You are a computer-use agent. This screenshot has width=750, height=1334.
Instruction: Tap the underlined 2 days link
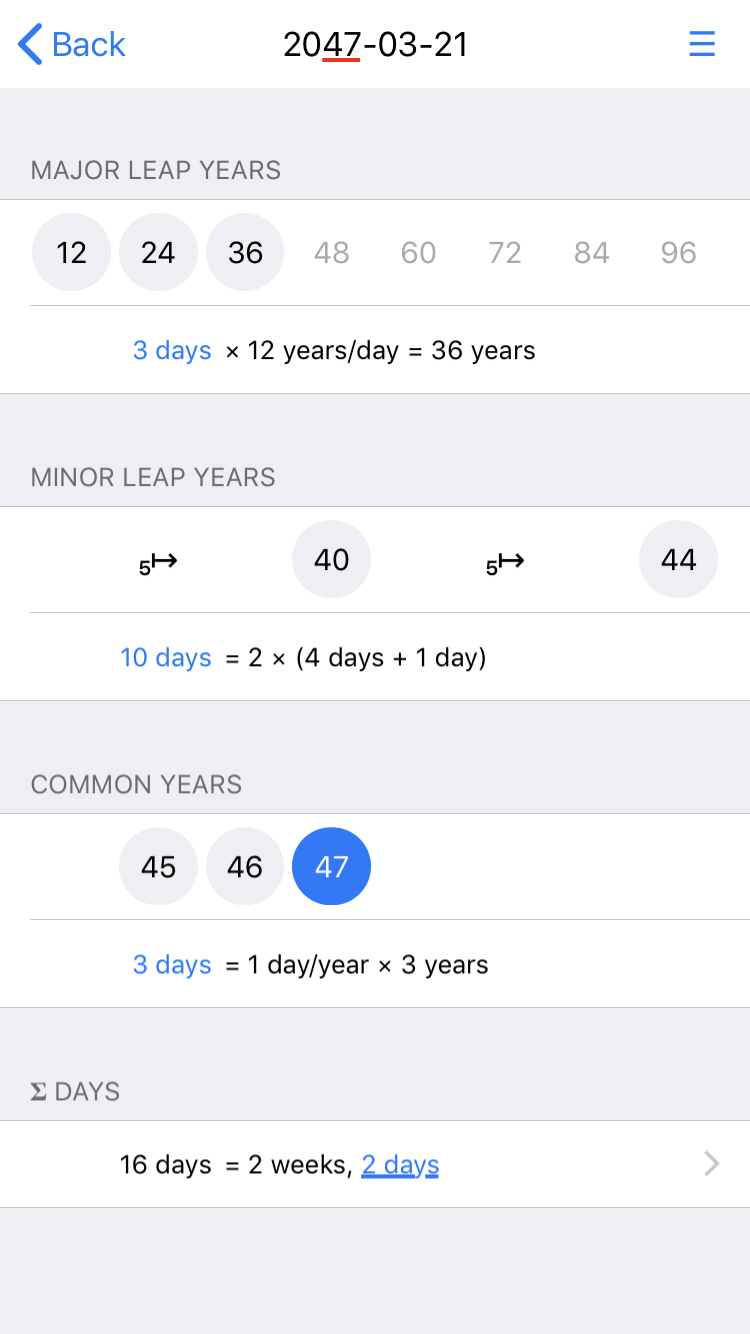click(x=400, y=1164)
